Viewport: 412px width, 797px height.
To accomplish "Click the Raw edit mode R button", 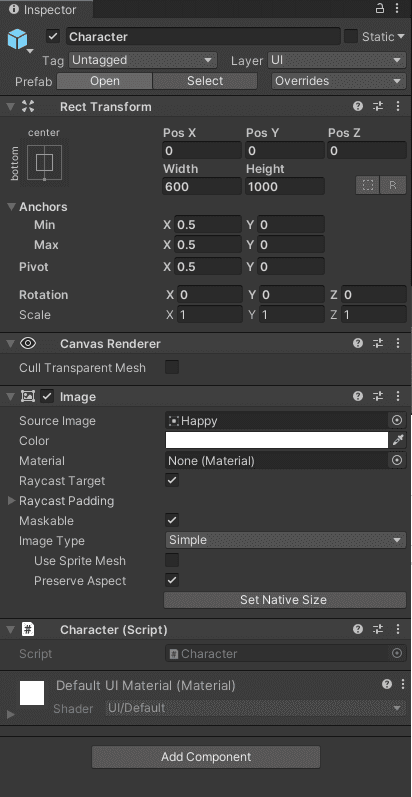I will click(x=393, y=186).
